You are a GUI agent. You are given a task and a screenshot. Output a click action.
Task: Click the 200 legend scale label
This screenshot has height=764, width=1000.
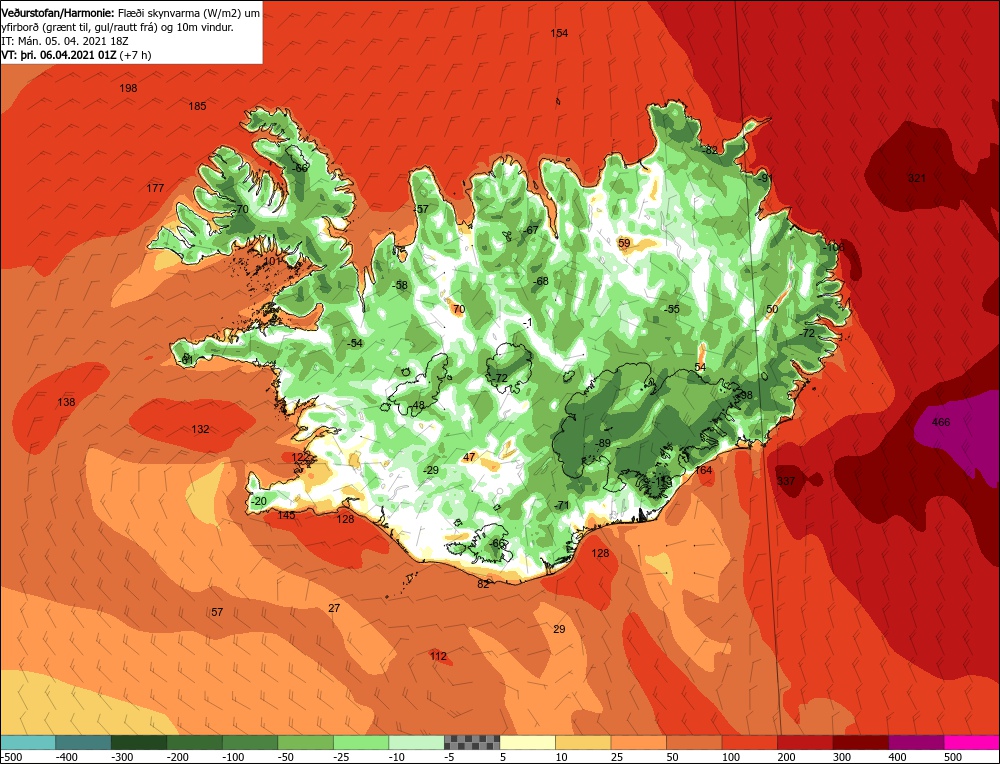[x=786, y=757]
